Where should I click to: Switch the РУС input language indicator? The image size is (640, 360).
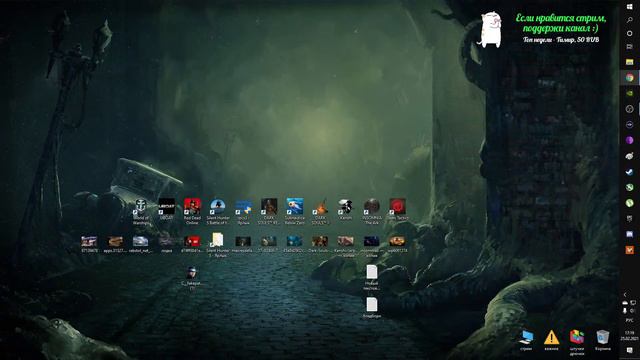pos(630,321)
